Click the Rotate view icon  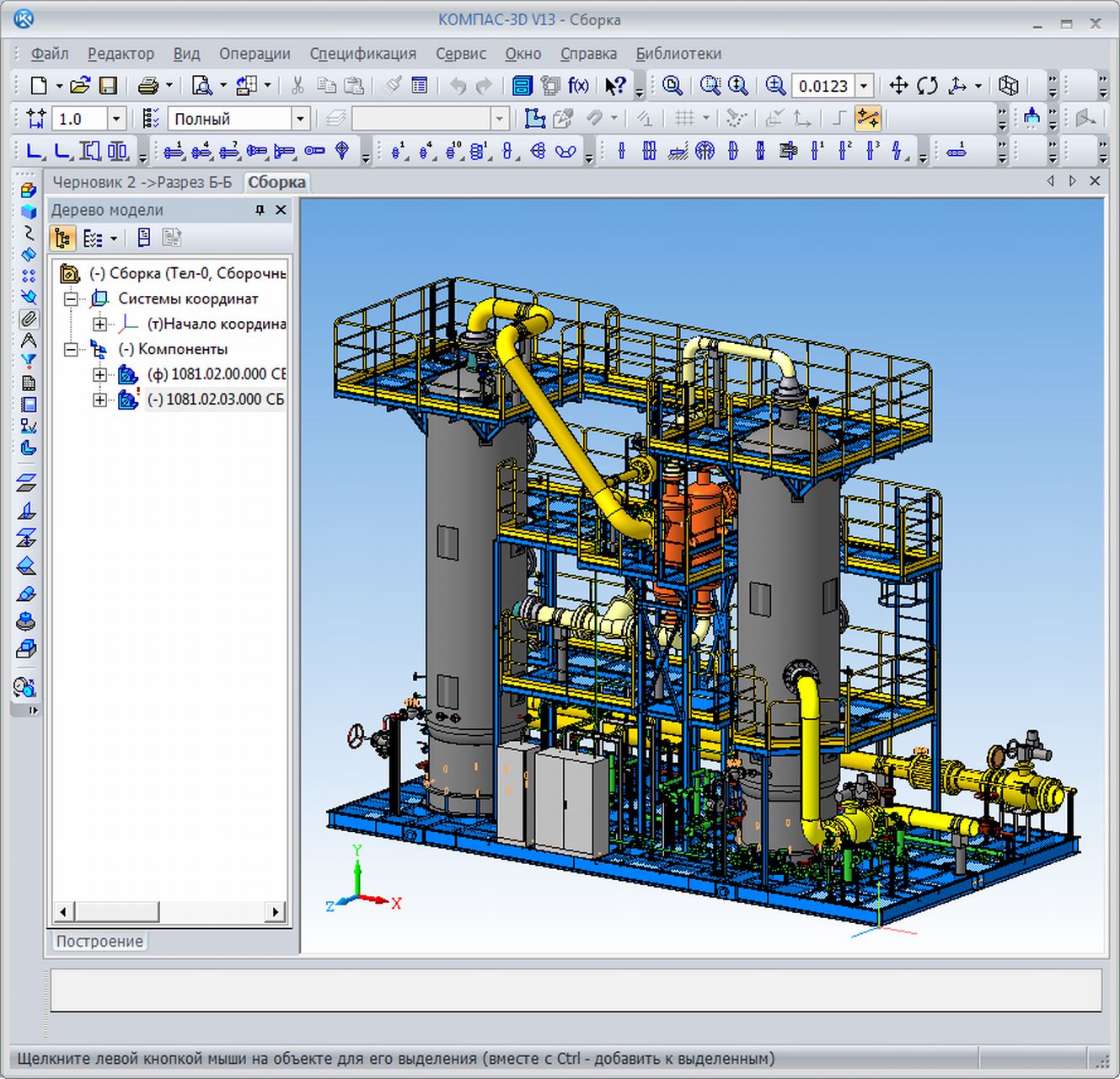928,85
